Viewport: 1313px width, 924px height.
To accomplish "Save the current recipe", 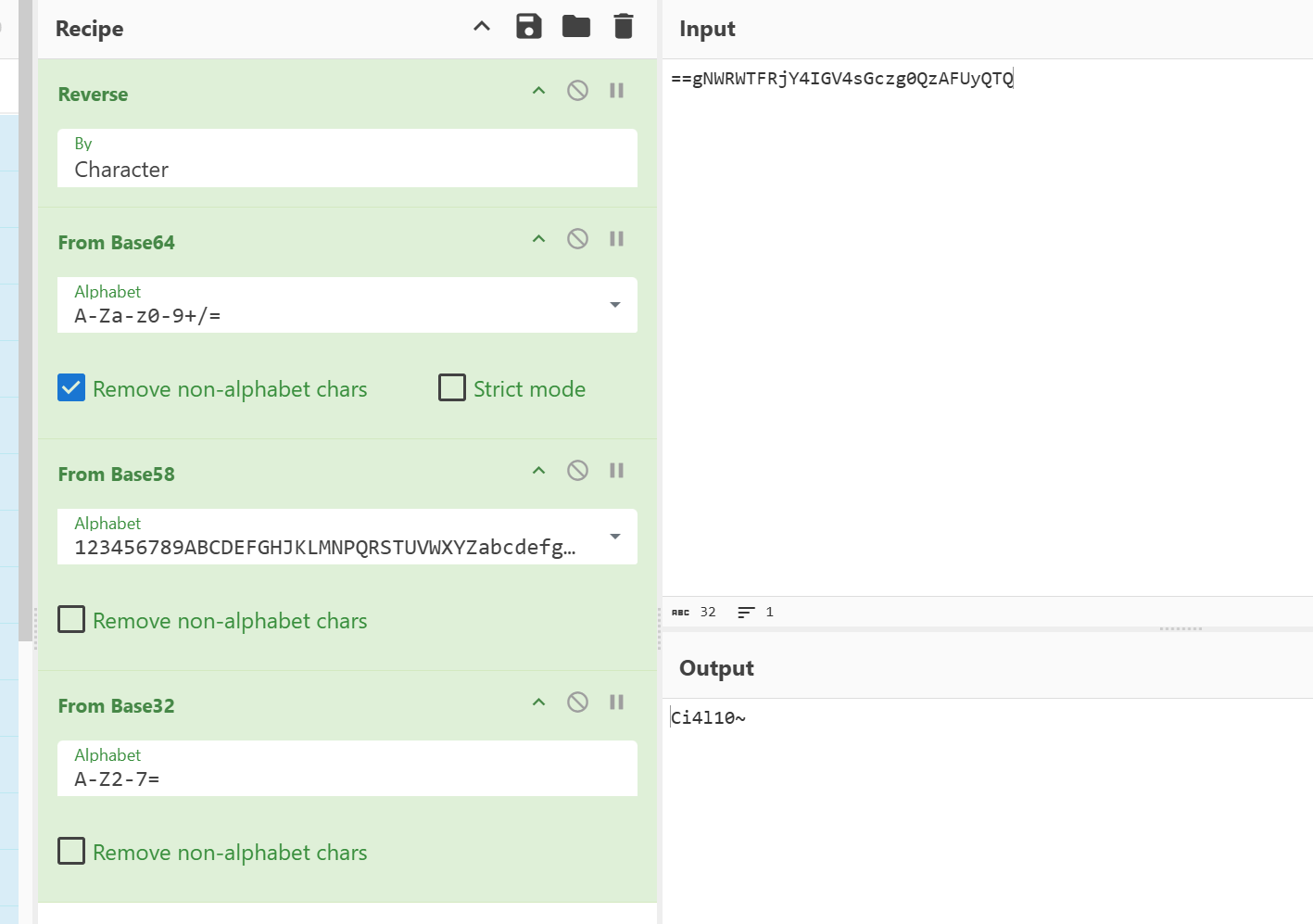I will coord(528,27).
